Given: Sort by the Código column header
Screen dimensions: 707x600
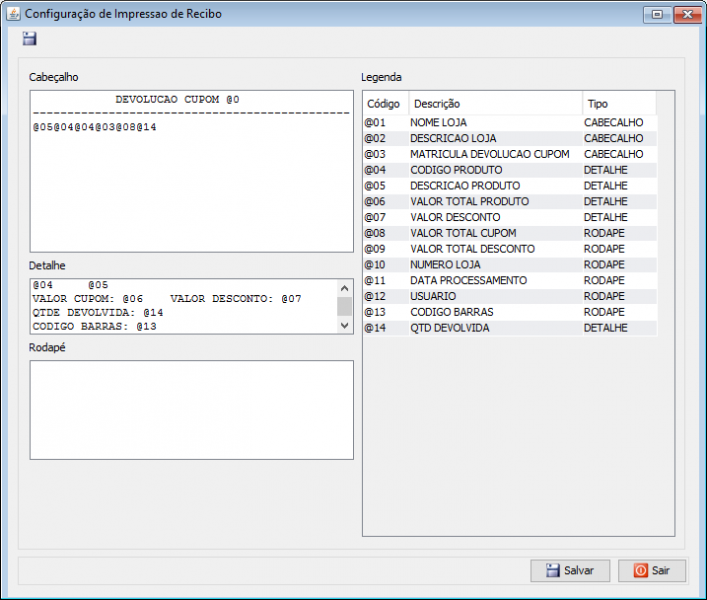Looking at the screenshot, I should click(x=386, y=104).
